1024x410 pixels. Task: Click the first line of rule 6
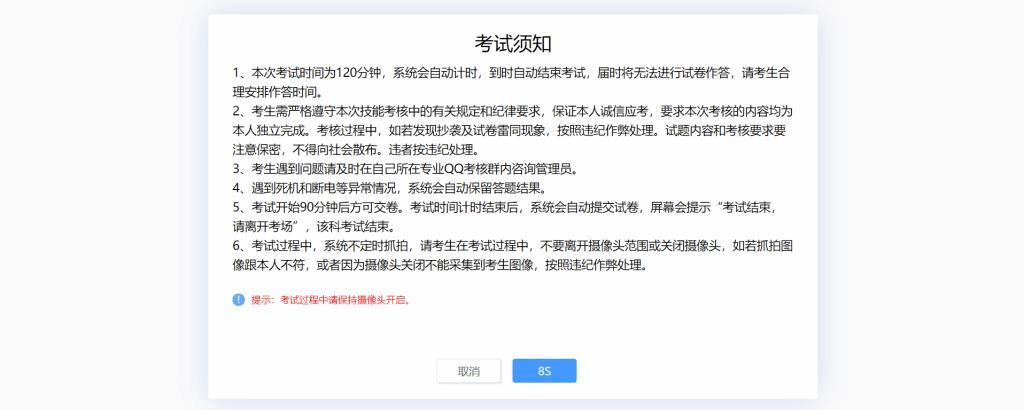(x=512, y=247)
